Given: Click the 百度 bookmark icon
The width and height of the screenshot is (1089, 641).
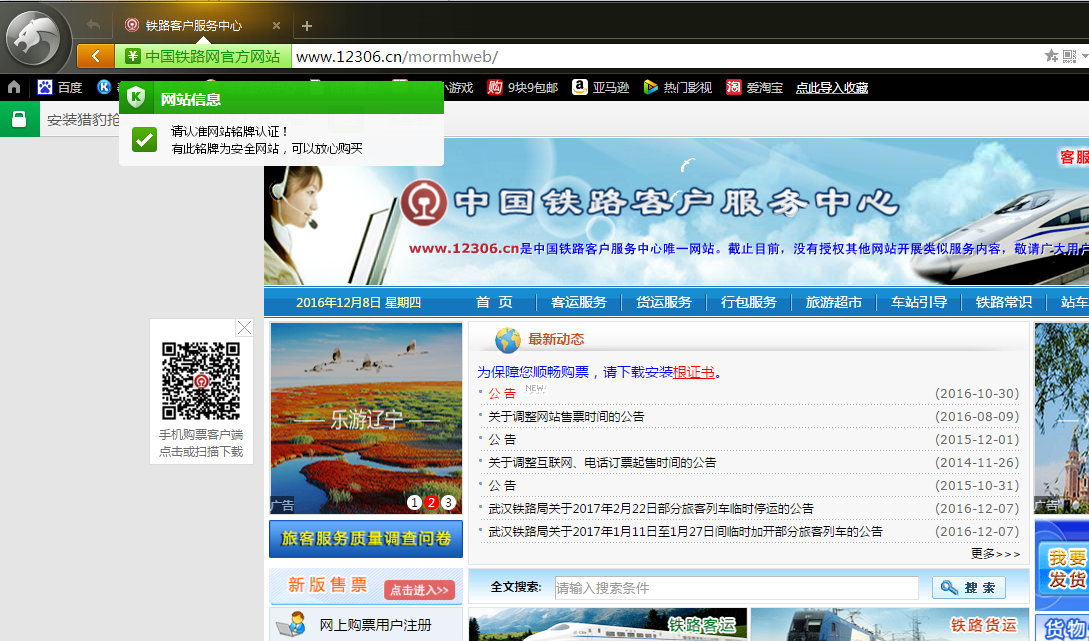Looking at the screenshot, I should [x=45, y=88].
